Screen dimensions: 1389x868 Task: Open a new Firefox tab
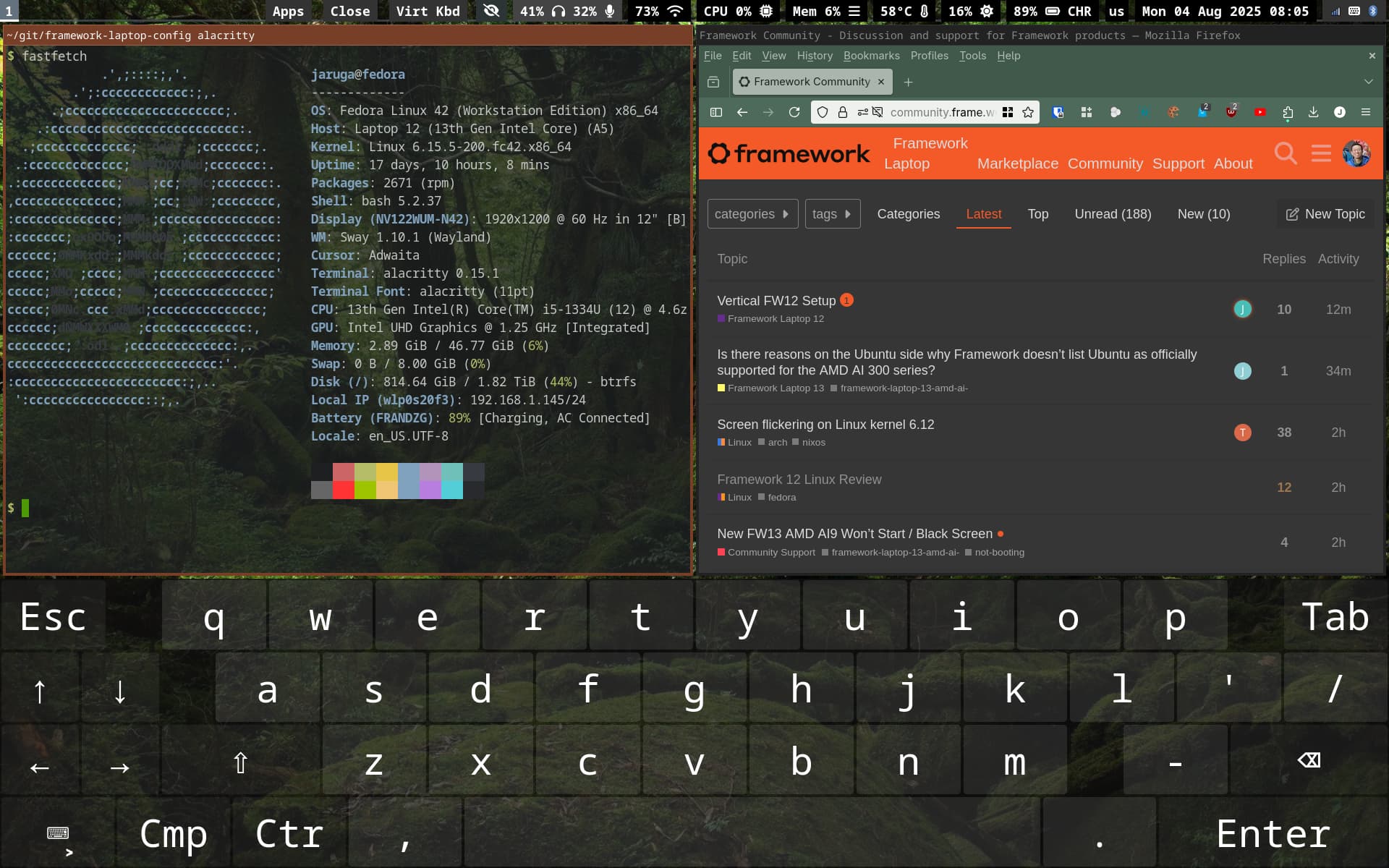[909, 82]
